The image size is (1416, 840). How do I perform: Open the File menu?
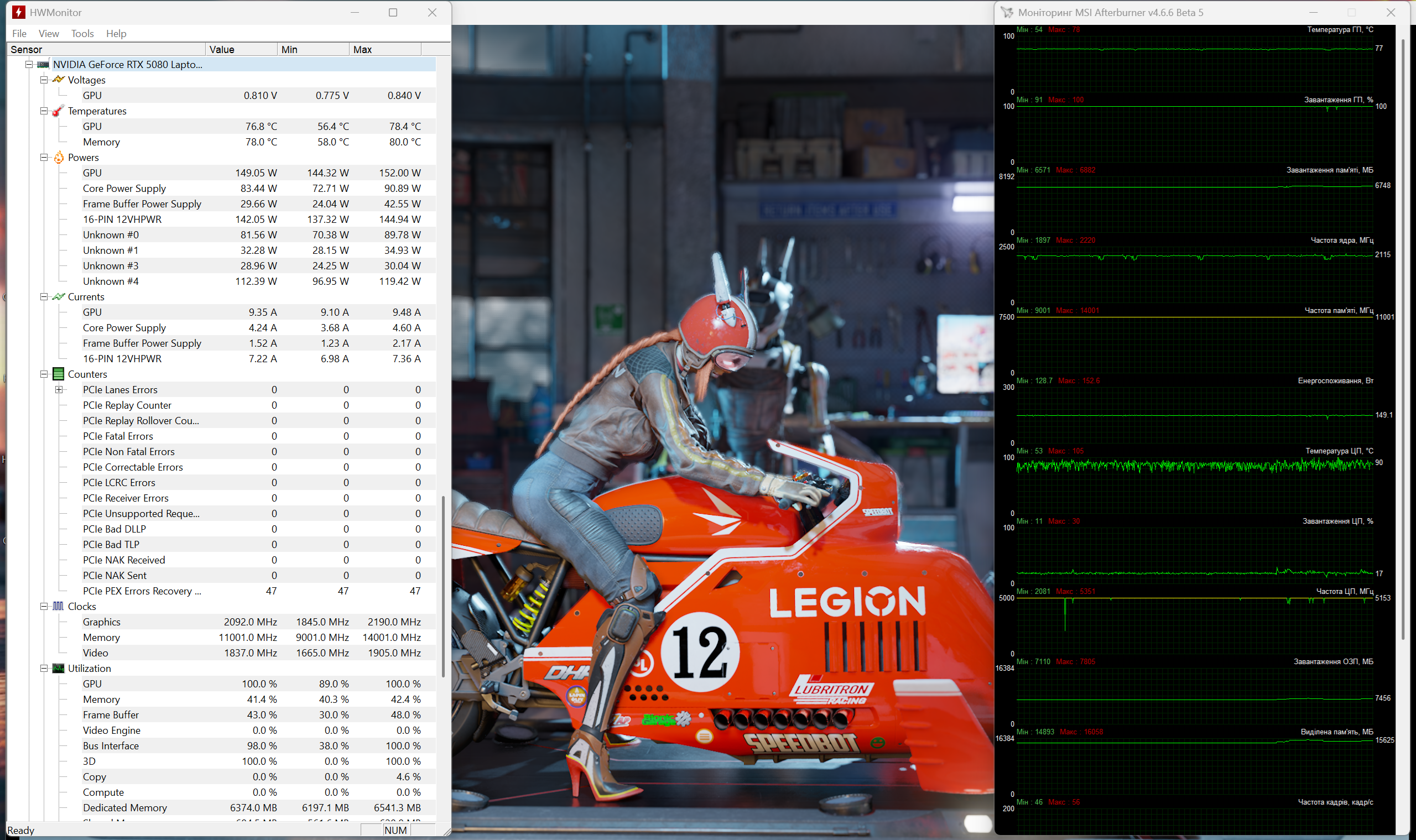click(x=19, y=33)
